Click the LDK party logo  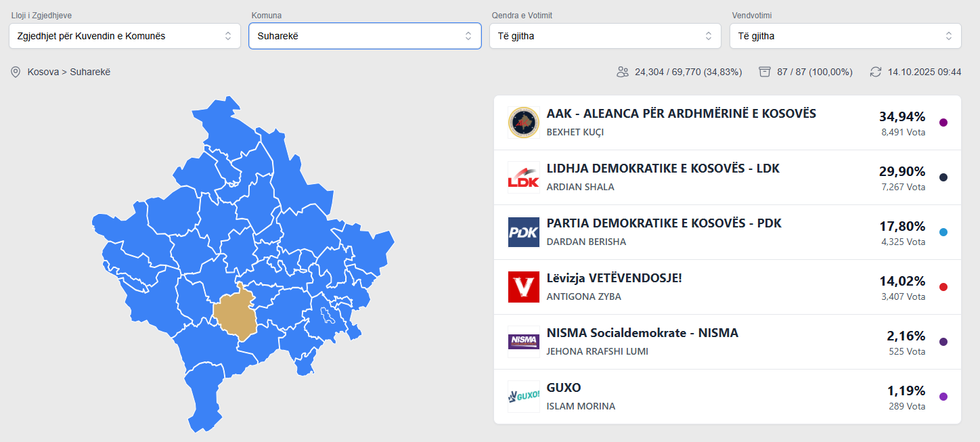point(523,178)
